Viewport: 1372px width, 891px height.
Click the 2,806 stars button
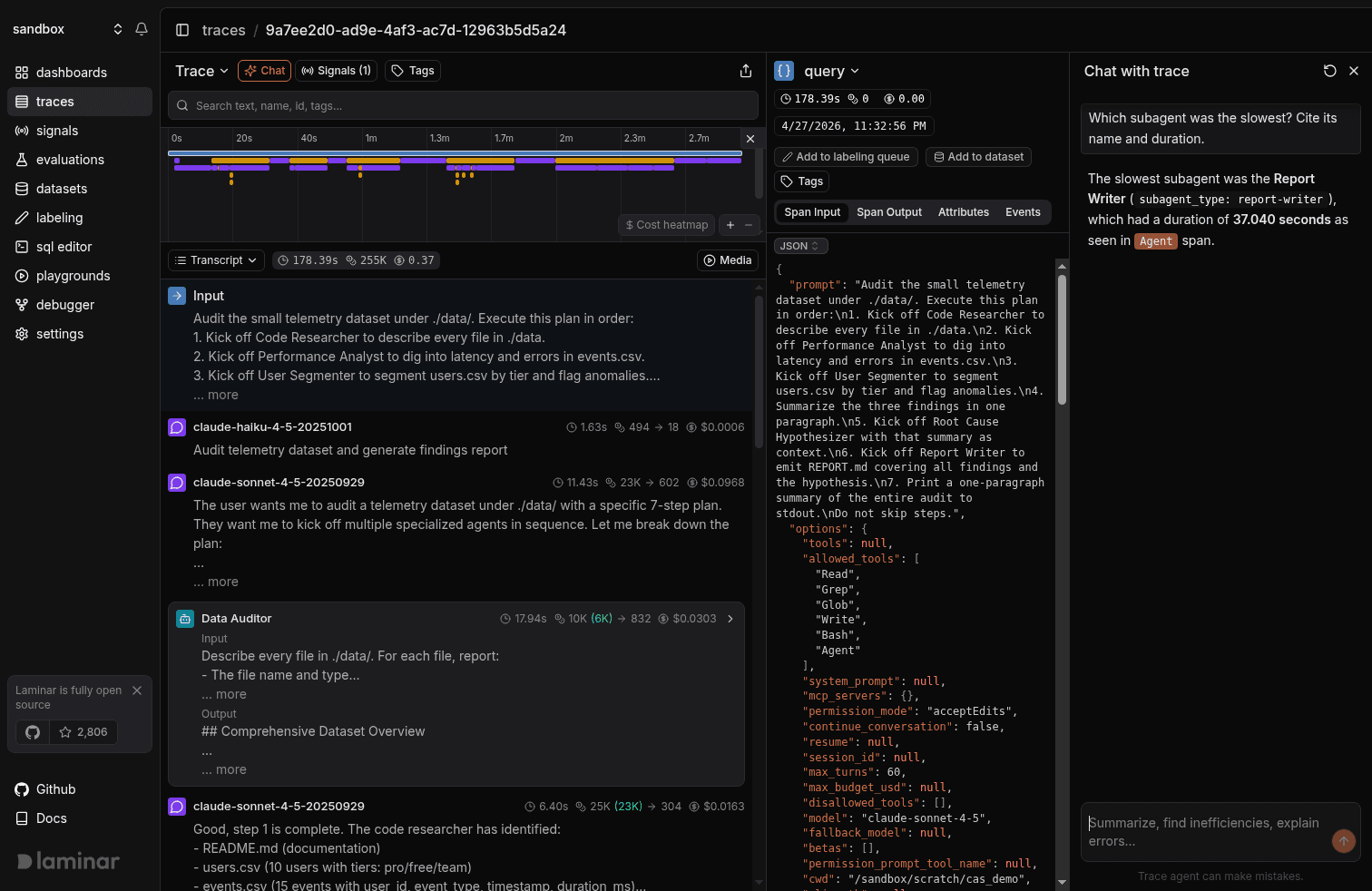[83, 732]
